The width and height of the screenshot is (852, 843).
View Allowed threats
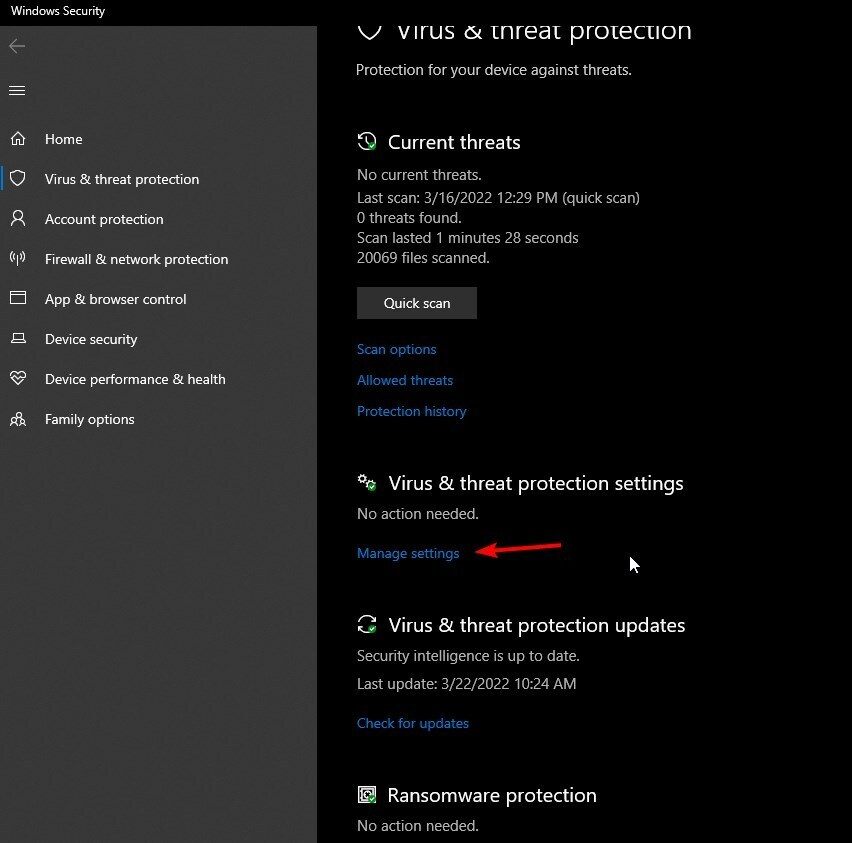tap(405, 380)
